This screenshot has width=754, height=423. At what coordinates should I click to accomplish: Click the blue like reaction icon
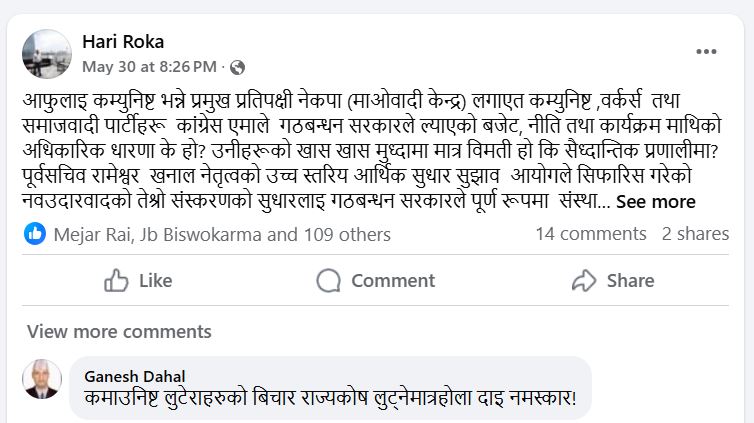click(35, 234)
